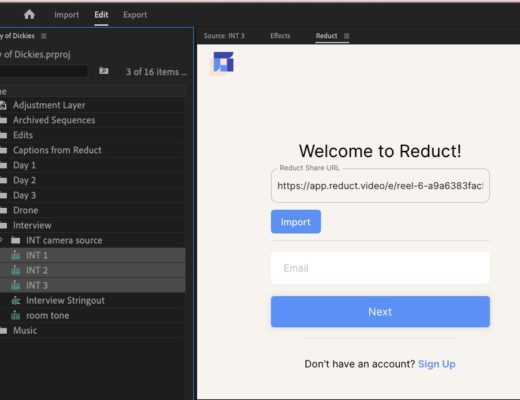Click the Archived Sequences folder icon
Image resolution: width=520 pixels, height=400 pixels.
click(x=3, y=120)
